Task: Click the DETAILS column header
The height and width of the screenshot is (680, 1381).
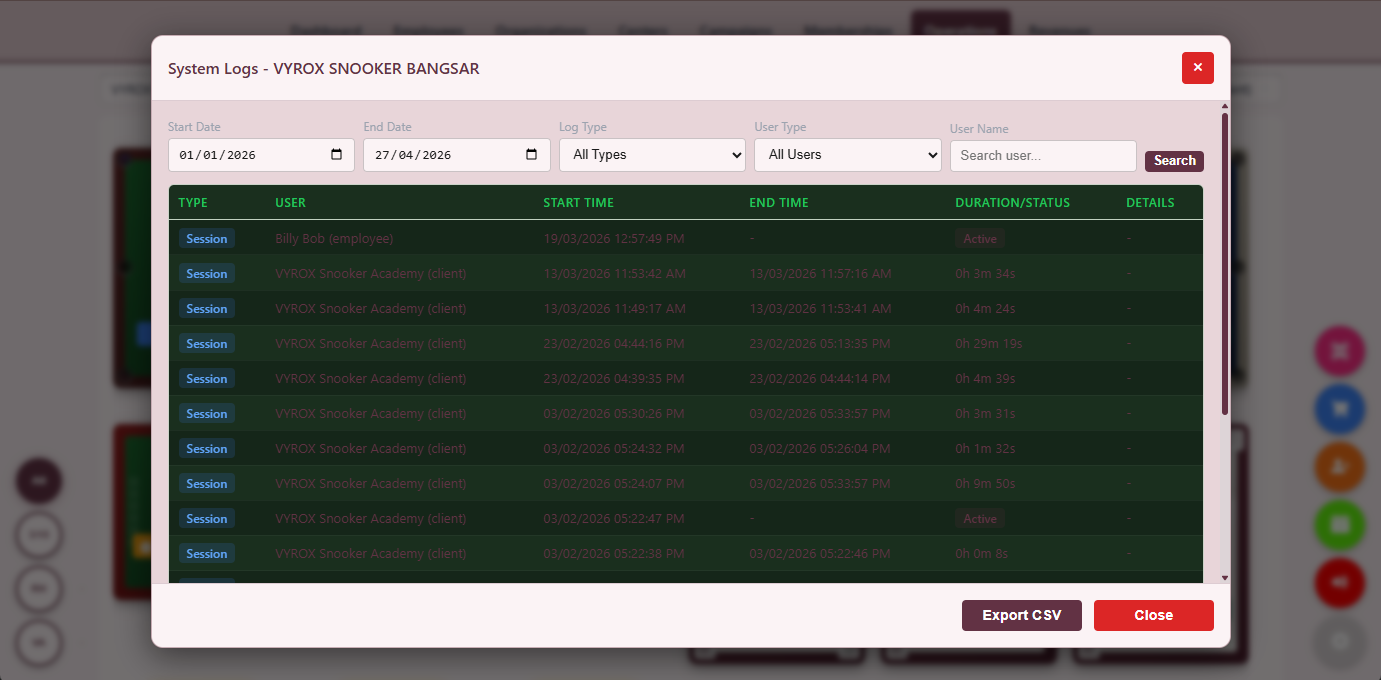Action: click(x=1150, y=203)
